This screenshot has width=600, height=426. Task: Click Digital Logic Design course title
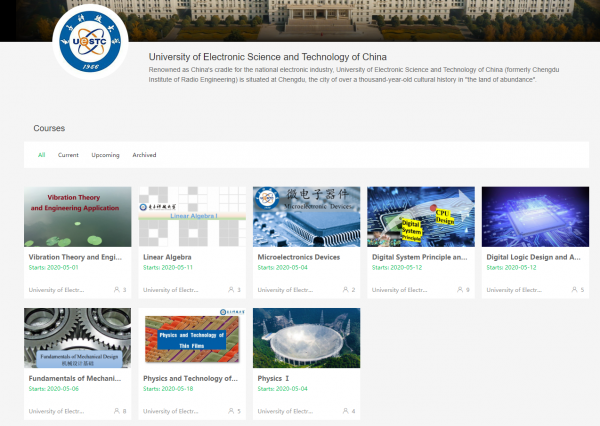pyautogui.click(x=532, y=257)
